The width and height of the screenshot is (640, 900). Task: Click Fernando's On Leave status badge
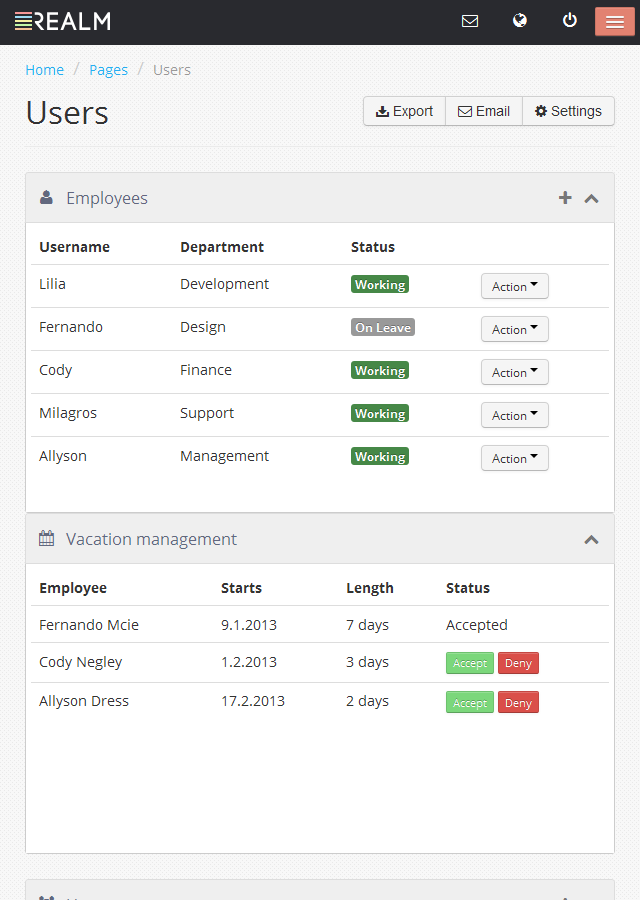[383, 327]
